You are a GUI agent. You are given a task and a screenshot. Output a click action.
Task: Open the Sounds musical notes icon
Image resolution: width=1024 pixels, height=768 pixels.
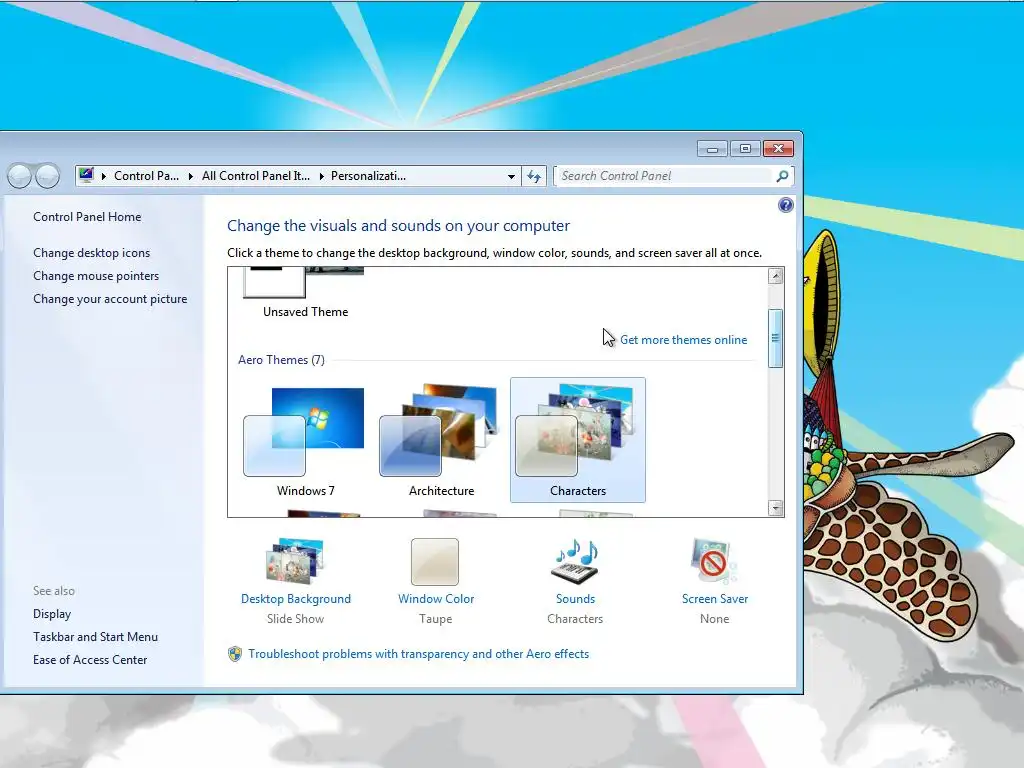575,561
